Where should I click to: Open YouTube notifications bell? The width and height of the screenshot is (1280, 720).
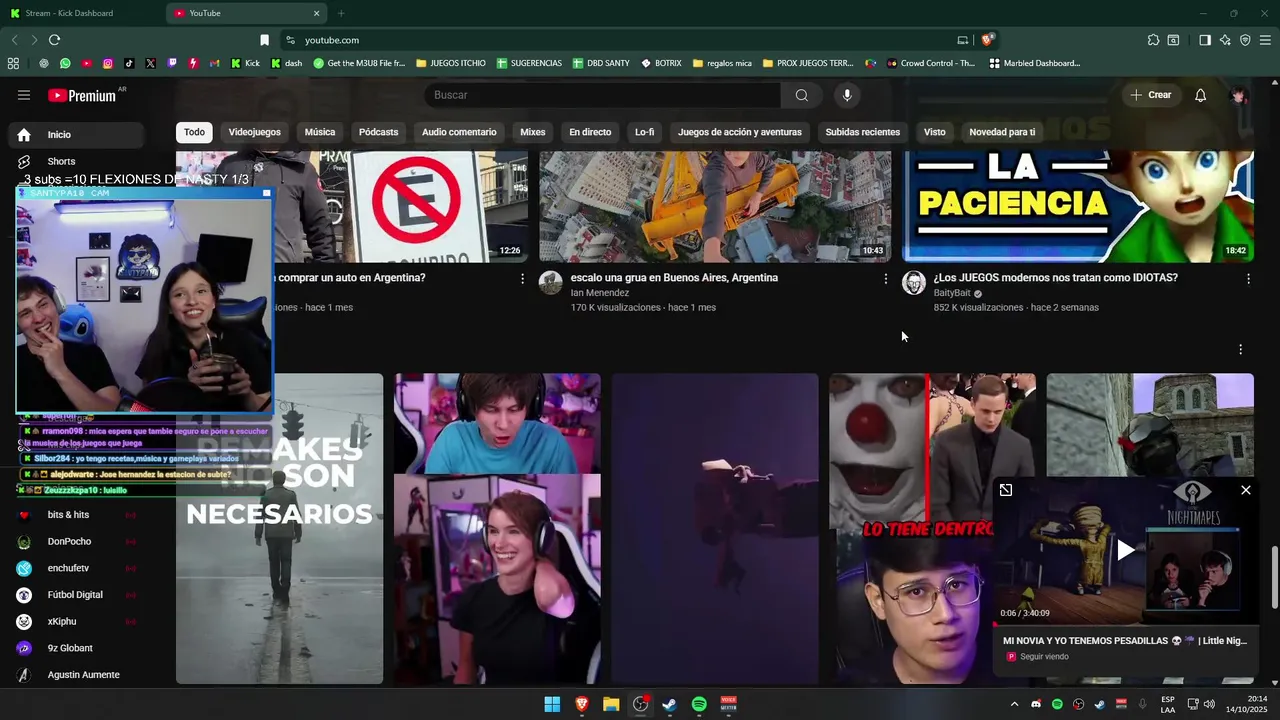(x=1200, y=95)
